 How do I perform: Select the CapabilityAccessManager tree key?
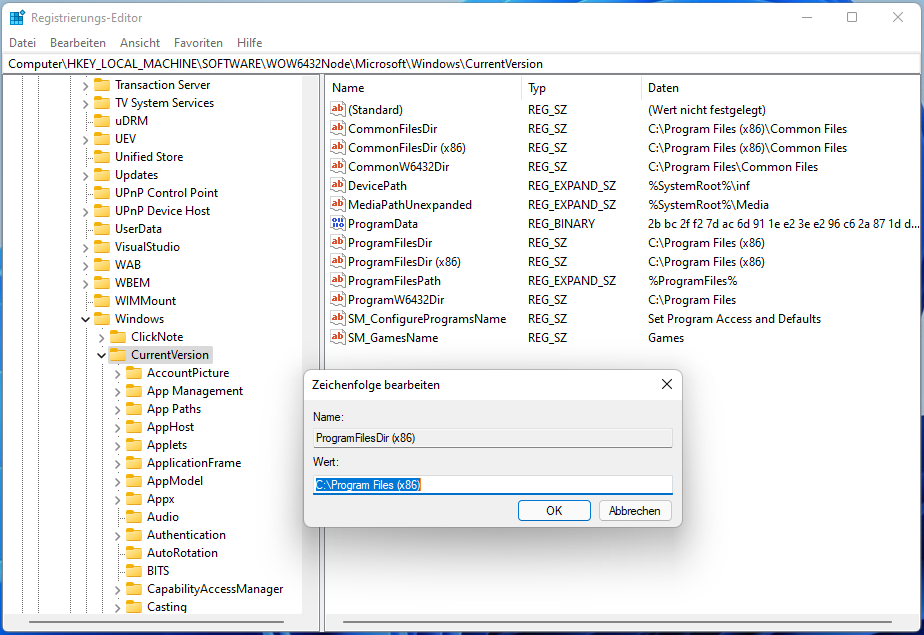215,589
